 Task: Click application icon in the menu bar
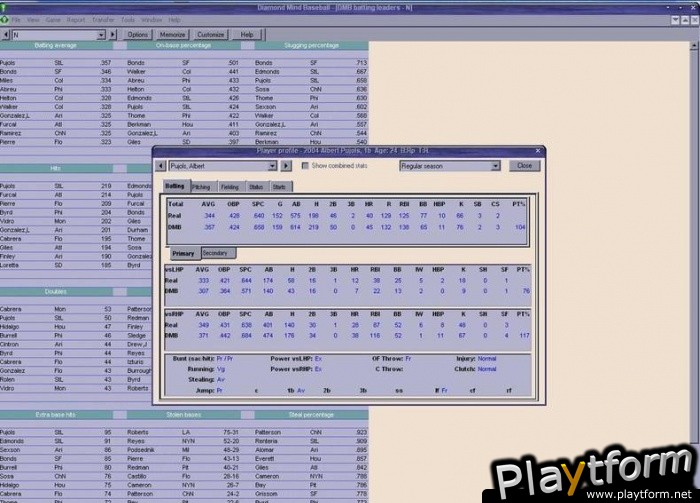pyautogui.click(x=4, y=20)
